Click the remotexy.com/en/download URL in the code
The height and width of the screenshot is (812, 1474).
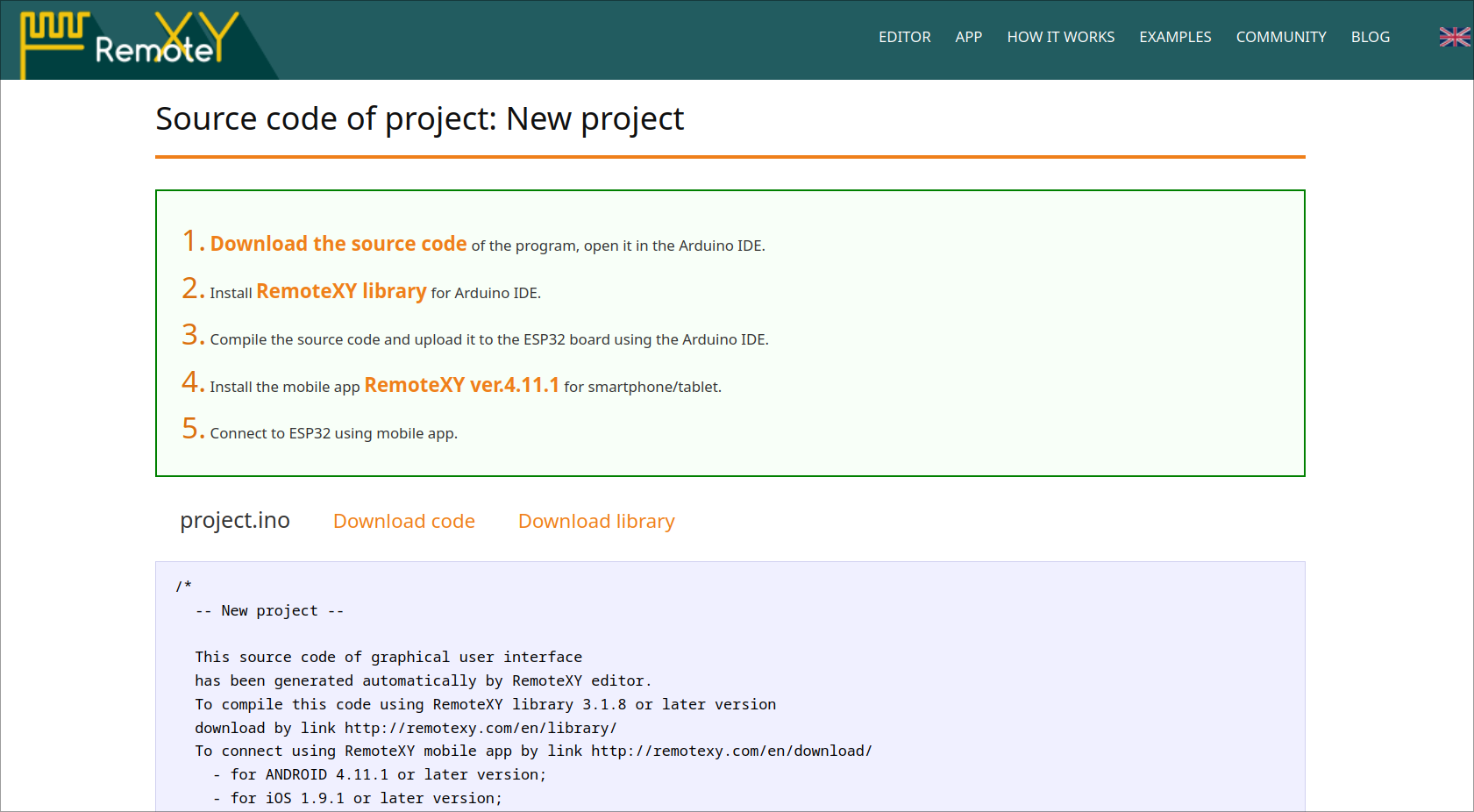click(732, 751)
